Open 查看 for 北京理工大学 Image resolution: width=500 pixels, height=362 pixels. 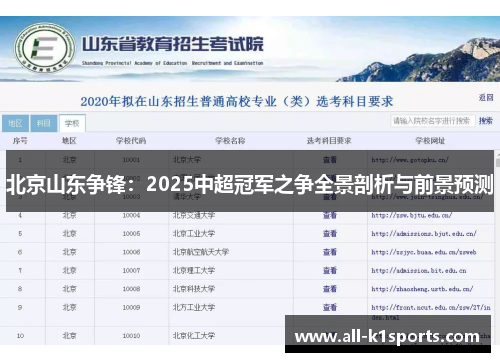pyautogui.click(x=330, y=270)
